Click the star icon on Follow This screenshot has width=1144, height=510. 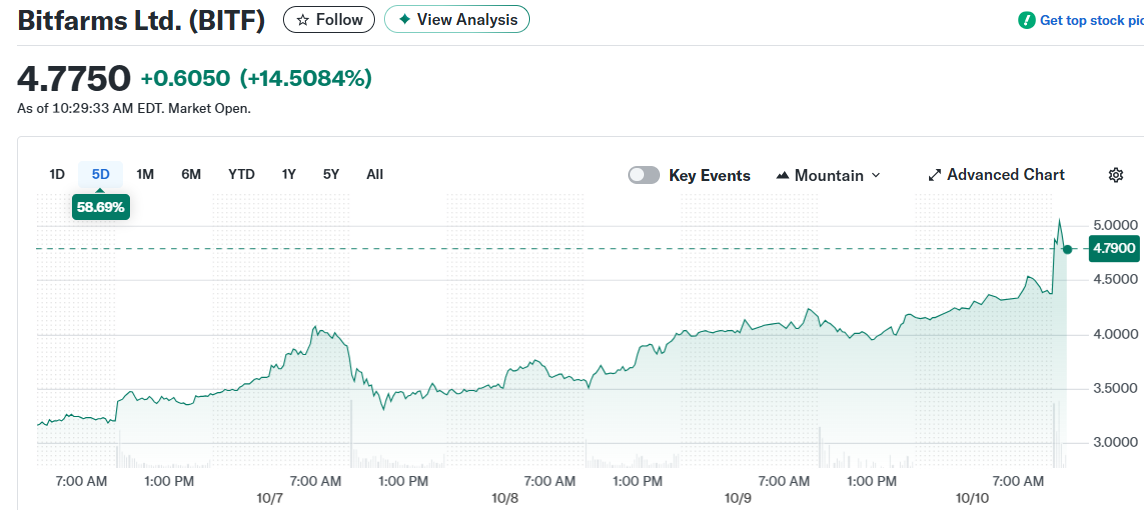[303, 20]
